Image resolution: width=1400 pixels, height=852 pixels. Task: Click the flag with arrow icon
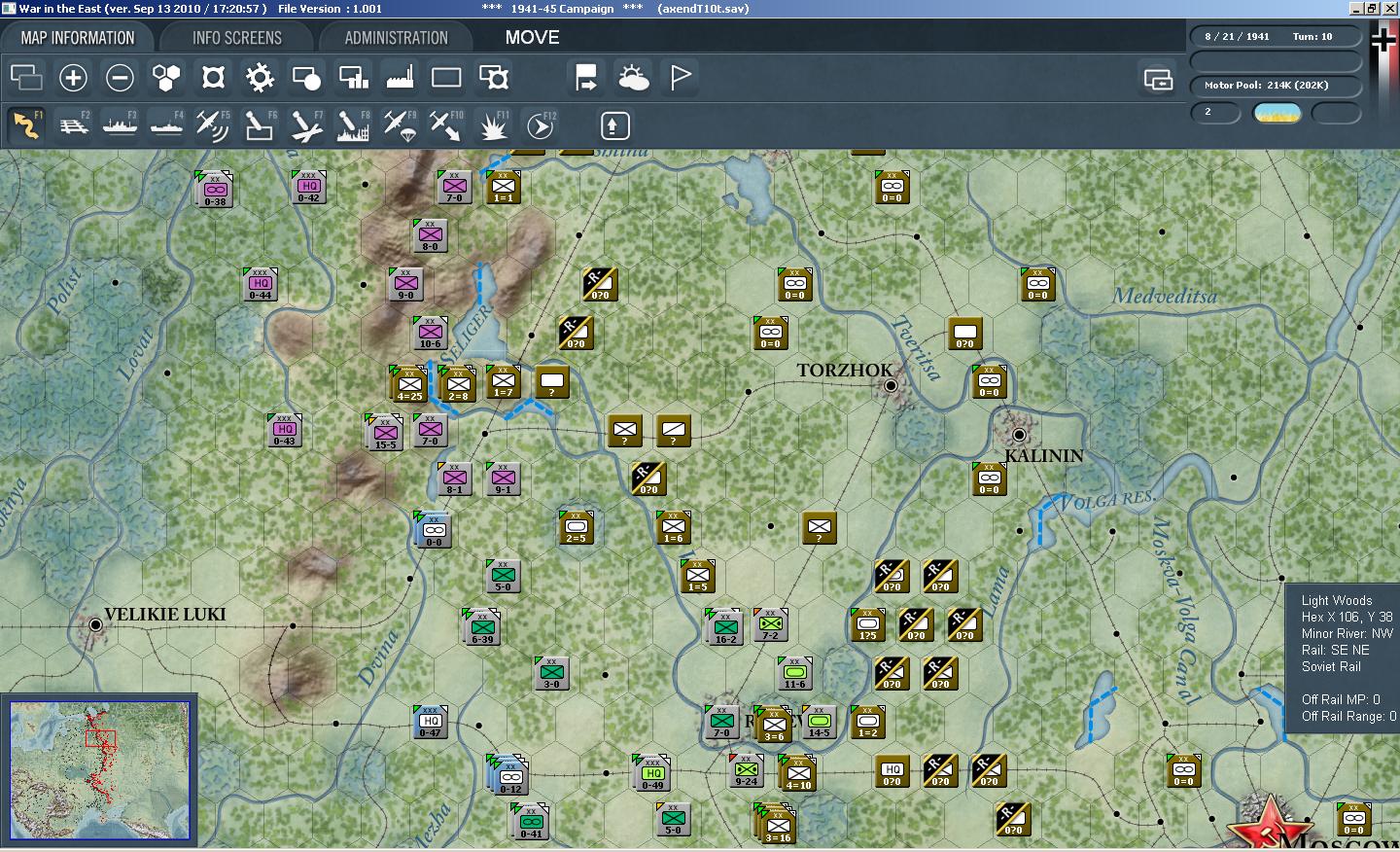click(x=586, y=77)
